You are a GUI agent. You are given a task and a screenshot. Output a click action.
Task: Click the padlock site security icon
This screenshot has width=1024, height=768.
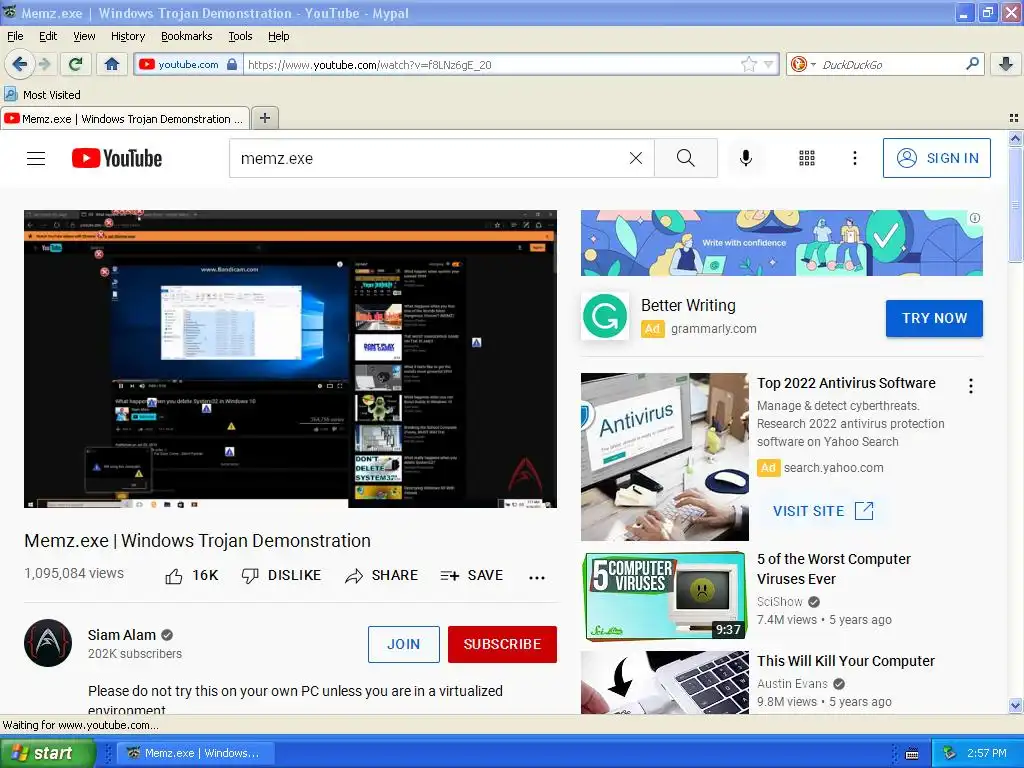coord(232,64)
